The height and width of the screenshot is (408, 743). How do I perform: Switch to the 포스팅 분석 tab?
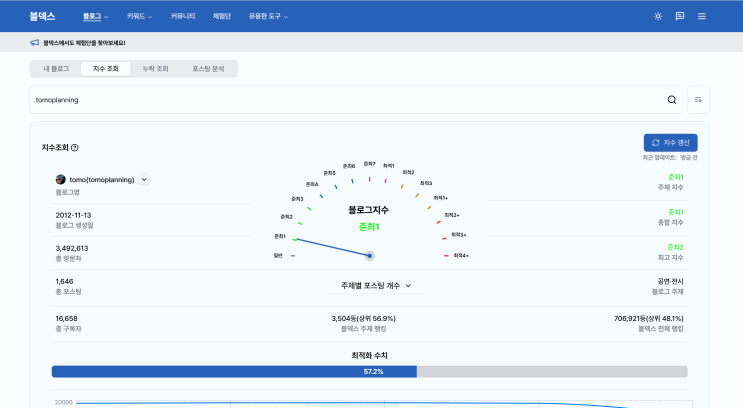click(208, 69)
